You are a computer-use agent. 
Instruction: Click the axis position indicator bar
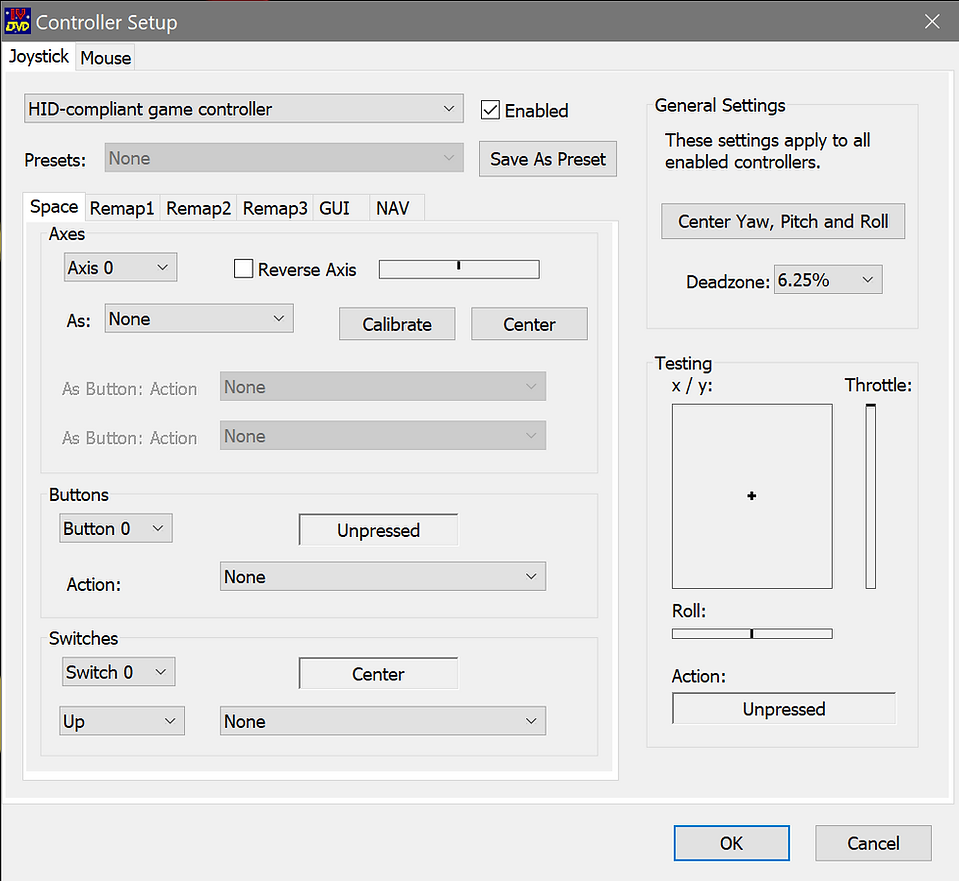(x=459, y=269)
